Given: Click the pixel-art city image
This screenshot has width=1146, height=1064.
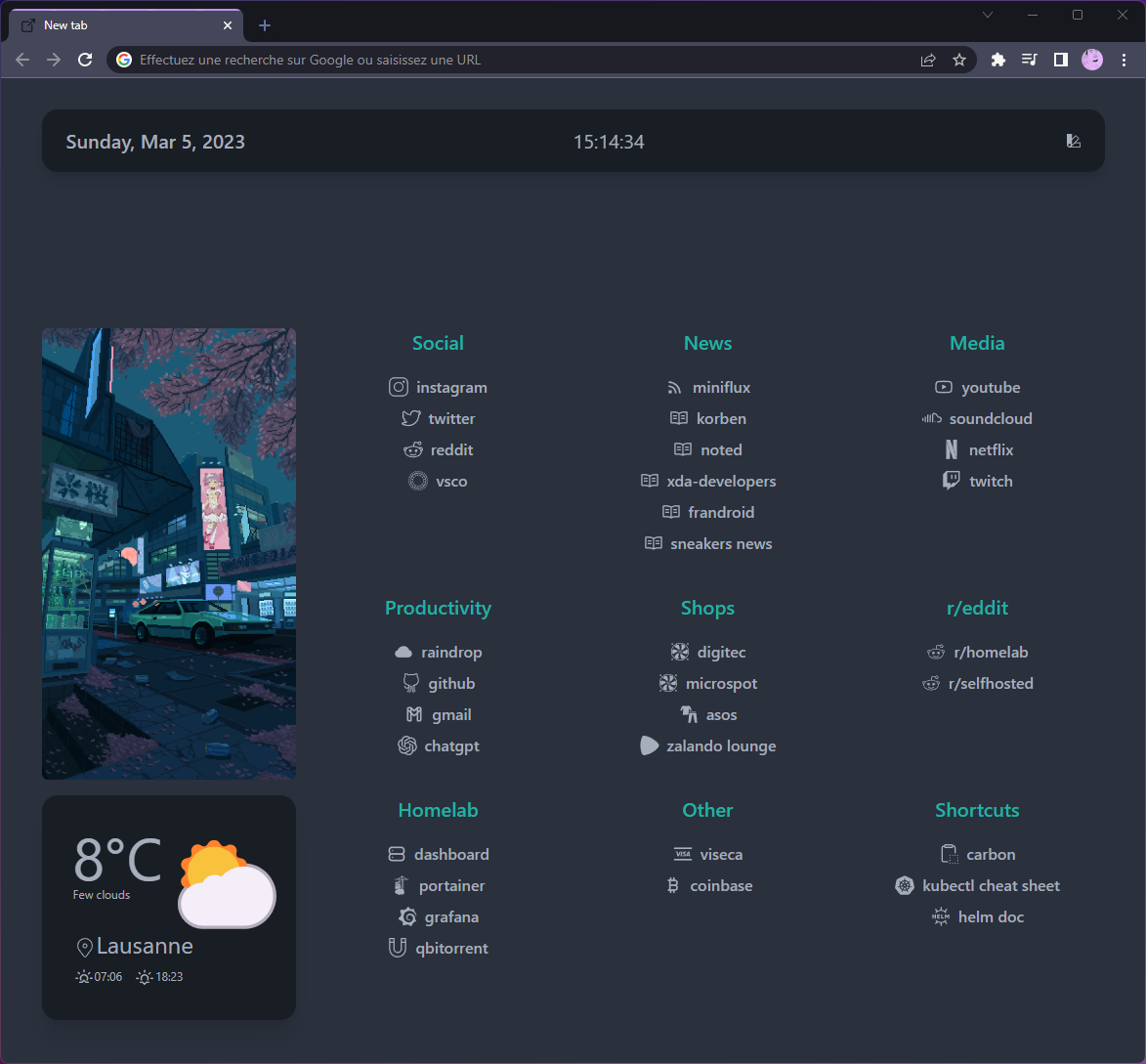Looking at the screenshot, I should tap(169, 553).
